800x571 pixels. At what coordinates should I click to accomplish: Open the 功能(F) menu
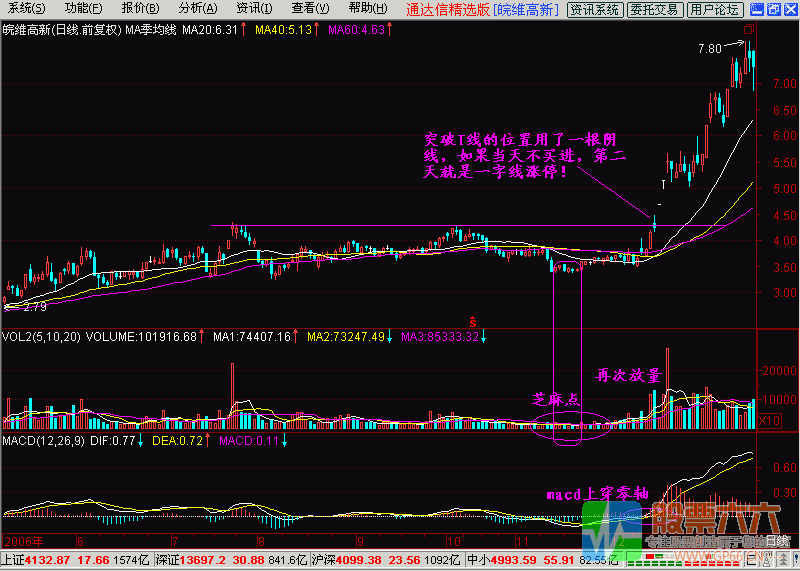84,9
